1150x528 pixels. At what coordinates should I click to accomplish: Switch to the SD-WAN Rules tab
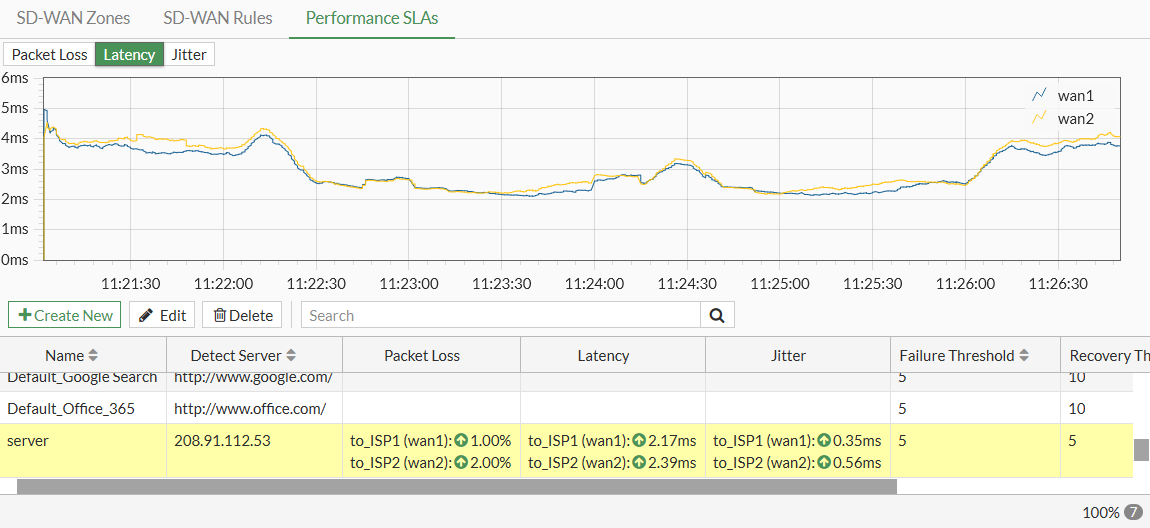[x=217, y=18]
